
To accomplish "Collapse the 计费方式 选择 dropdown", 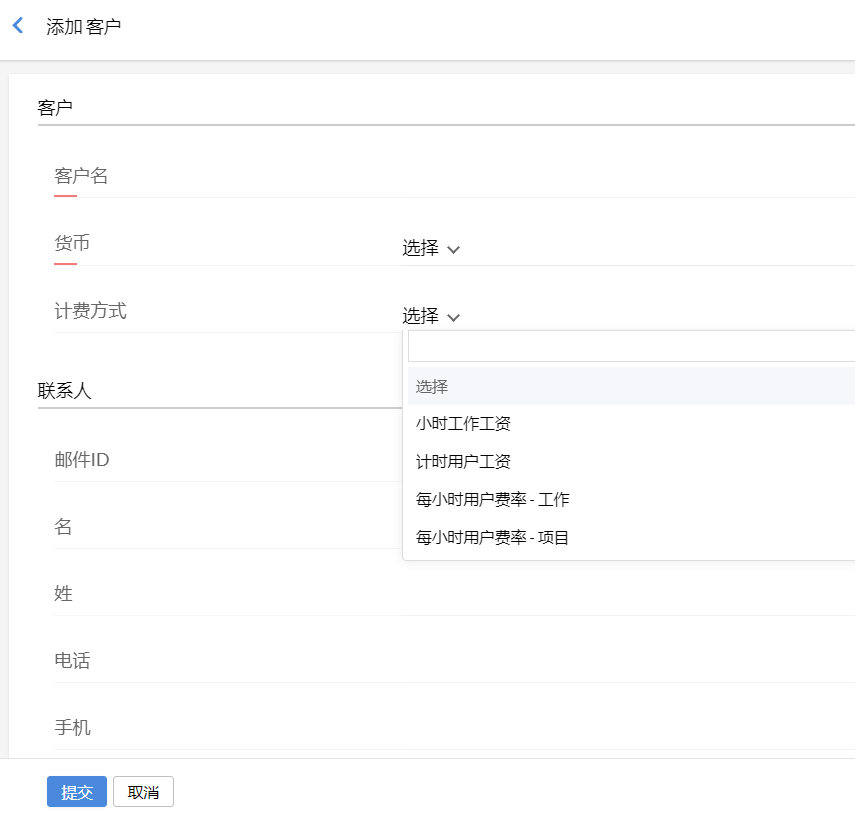I will tap(431, 316).
